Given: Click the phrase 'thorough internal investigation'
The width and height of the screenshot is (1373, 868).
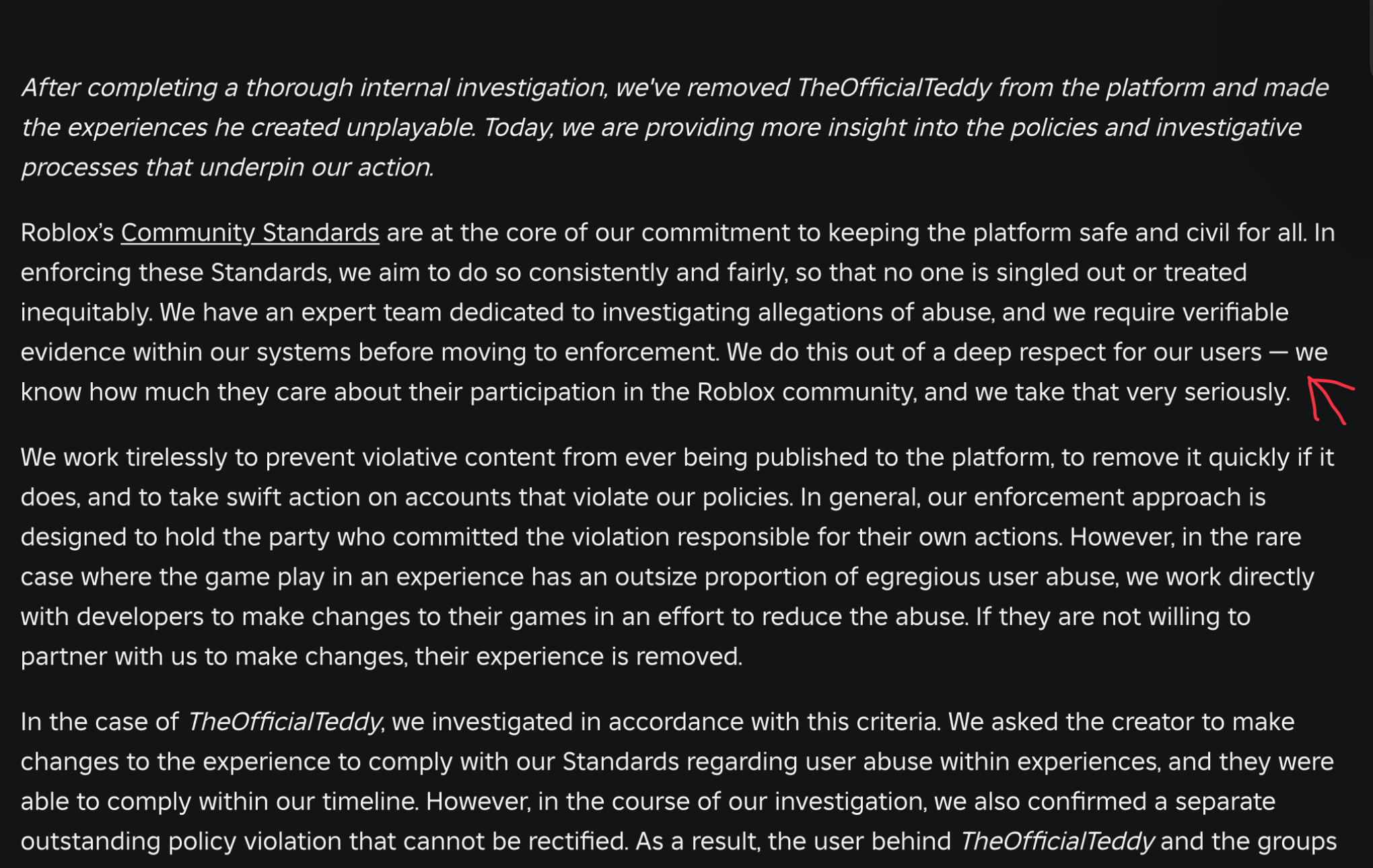Looking at the screenshot, I should 425,87.
